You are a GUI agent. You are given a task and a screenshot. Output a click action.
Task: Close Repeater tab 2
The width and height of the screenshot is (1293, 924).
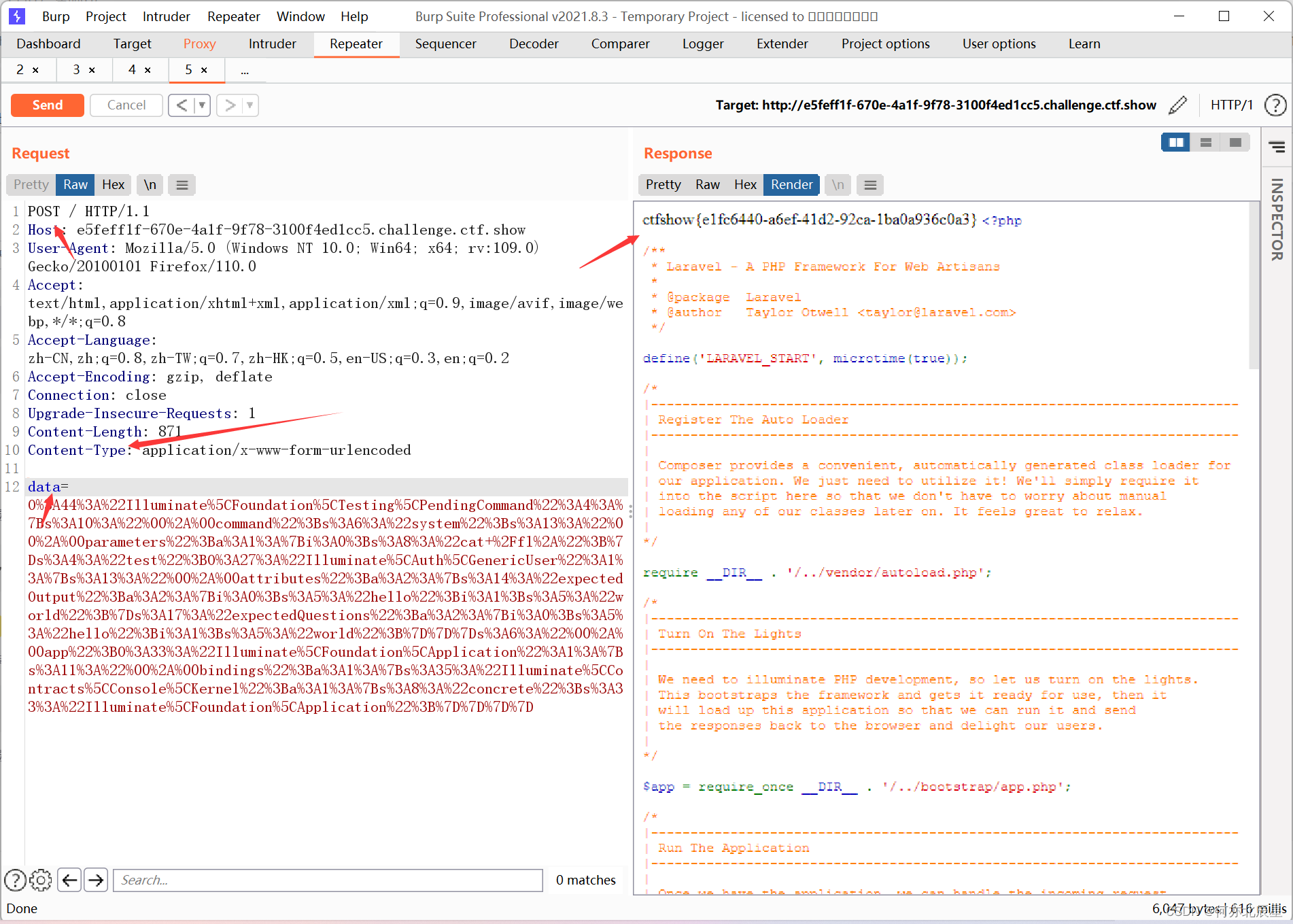point(35,70)
